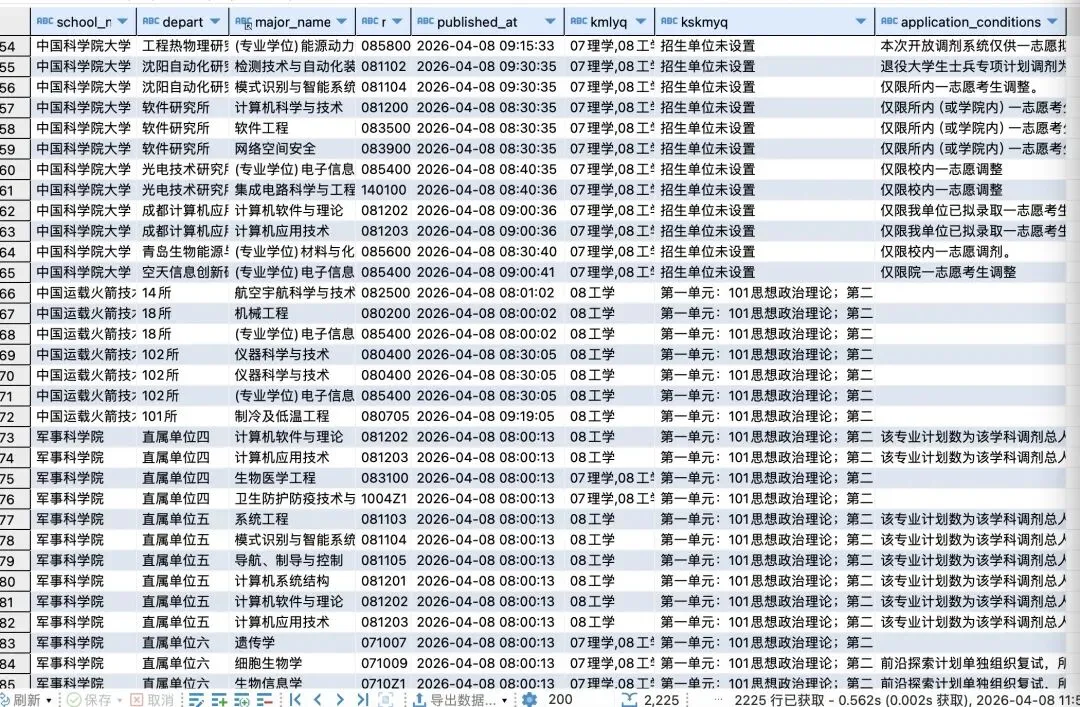The width and height of the screenshot is (1080, 707).
Task: Click ABC type icon of kskmyq column
Action: 669,21
